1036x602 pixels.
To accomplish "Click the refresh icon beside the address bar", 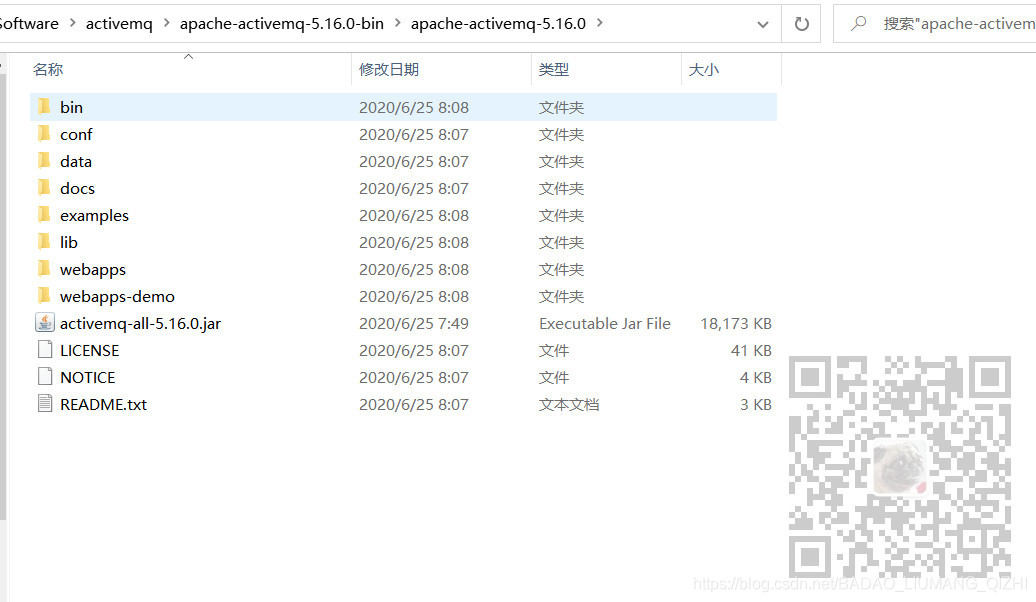I will tap(801, 23).
